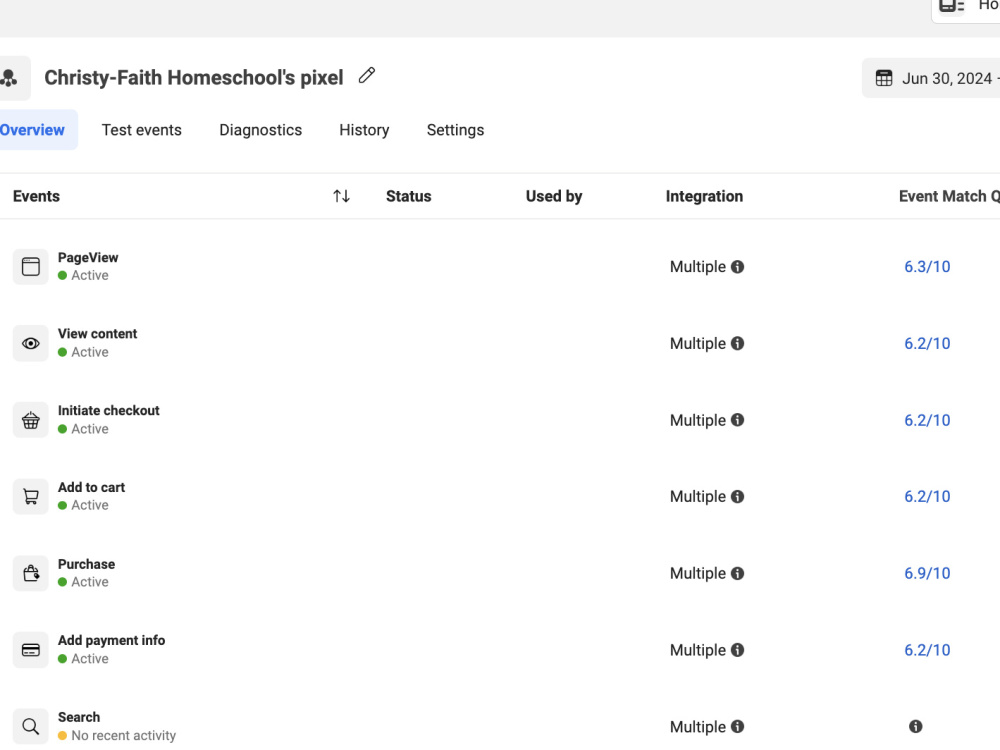Screen dimensions: 1000x750
Task: Show integration info for Purchase row
Action: [737, 573]
